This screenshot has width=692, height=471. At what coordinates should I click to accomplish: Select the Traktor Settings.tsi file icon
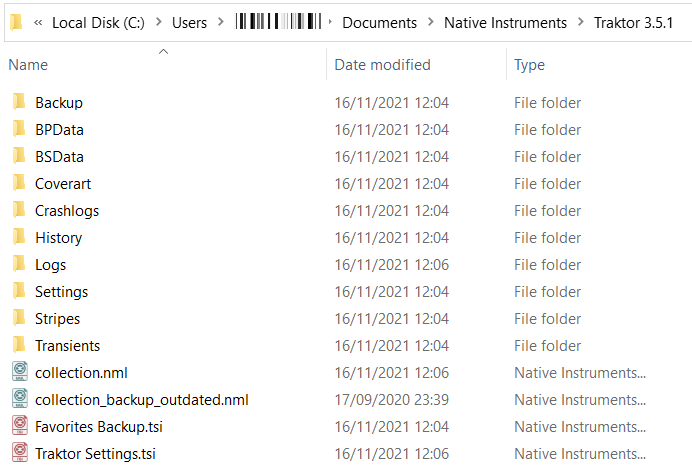(x=19, y=452)
